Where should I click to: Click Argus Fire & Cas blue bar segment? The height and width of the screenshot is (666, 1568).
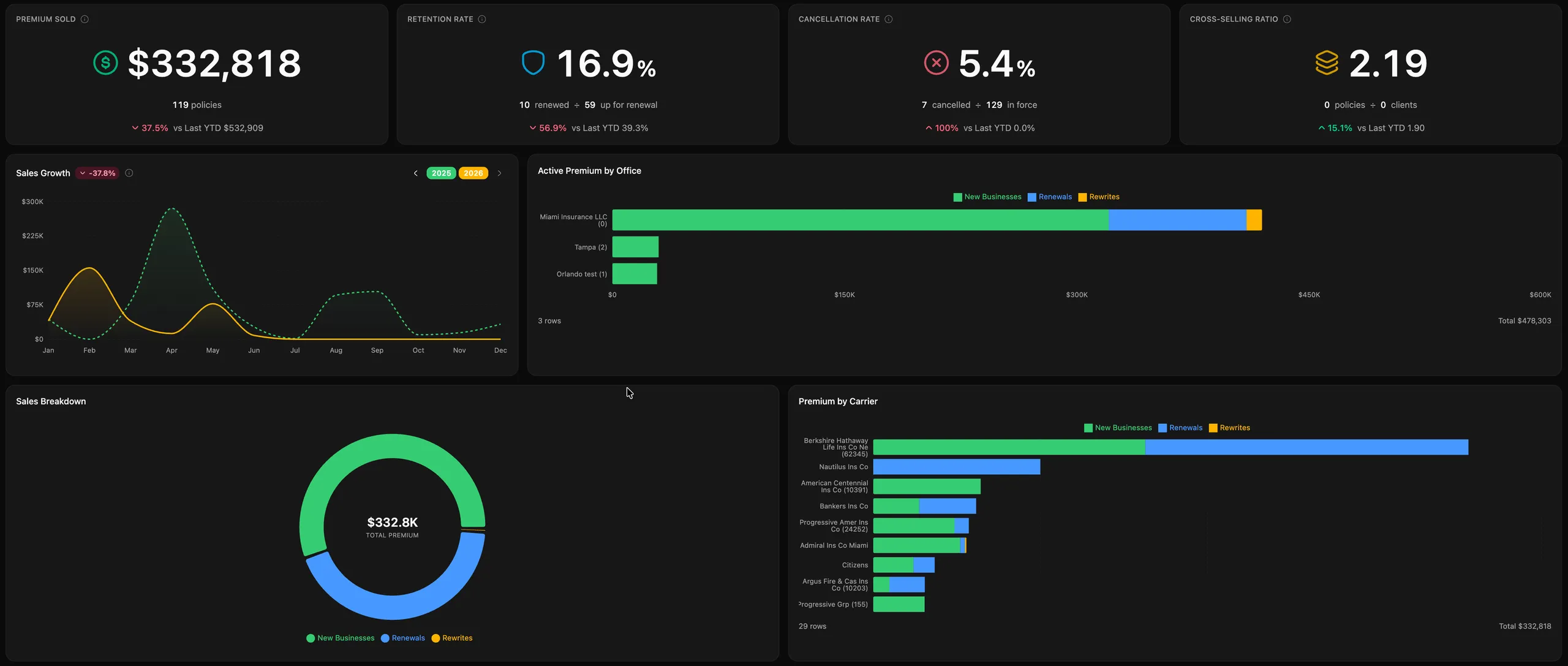pos(907,585)
